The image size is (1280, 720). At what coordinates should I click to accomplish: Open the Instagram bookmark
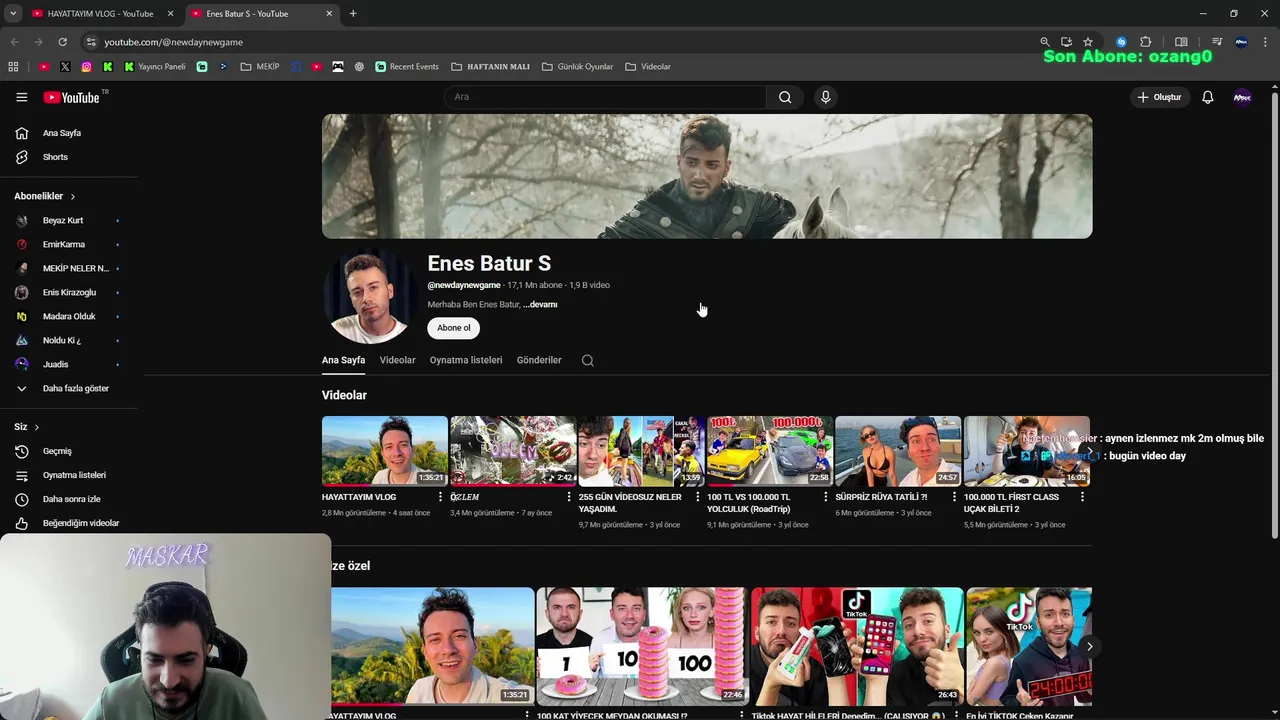point(86,66)
